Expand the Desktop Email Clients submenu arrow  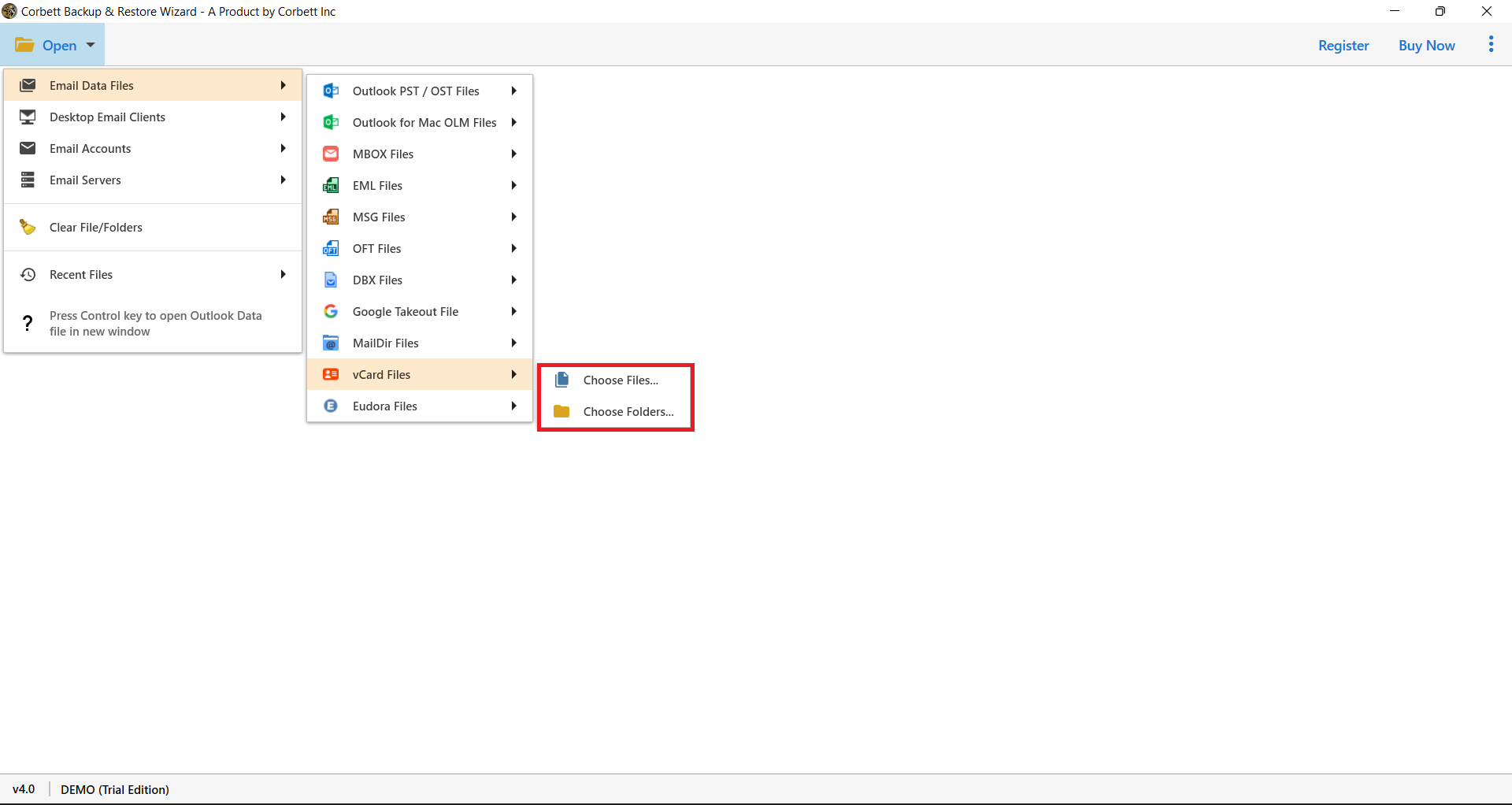pos(283,117)
